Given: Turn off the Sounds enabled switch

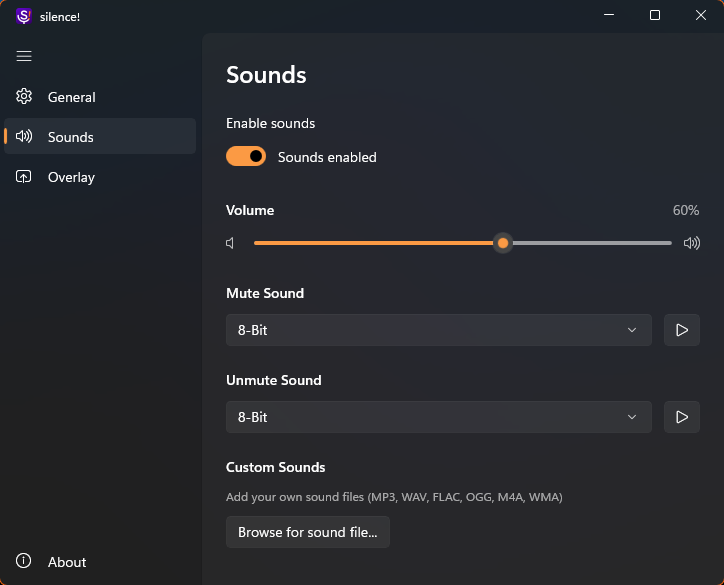Looking at the screenshot, I should tap(246, 157).
